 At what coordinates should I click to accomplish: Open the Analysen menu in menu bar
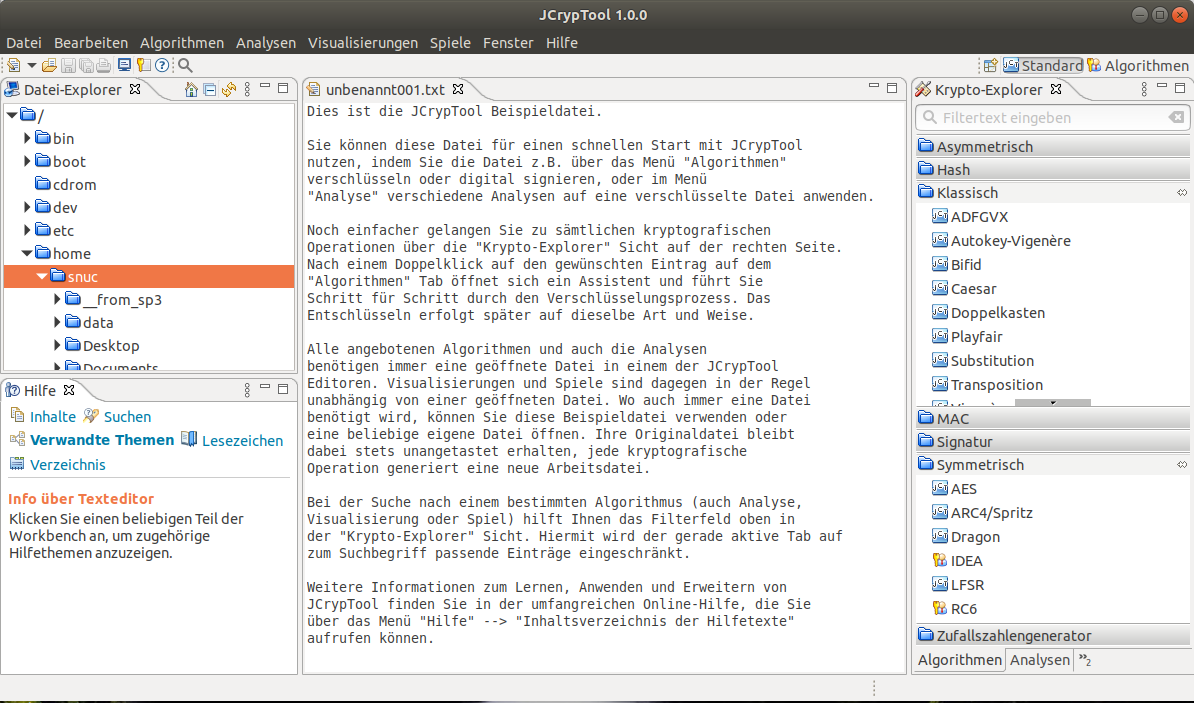(x=266, y=43)
